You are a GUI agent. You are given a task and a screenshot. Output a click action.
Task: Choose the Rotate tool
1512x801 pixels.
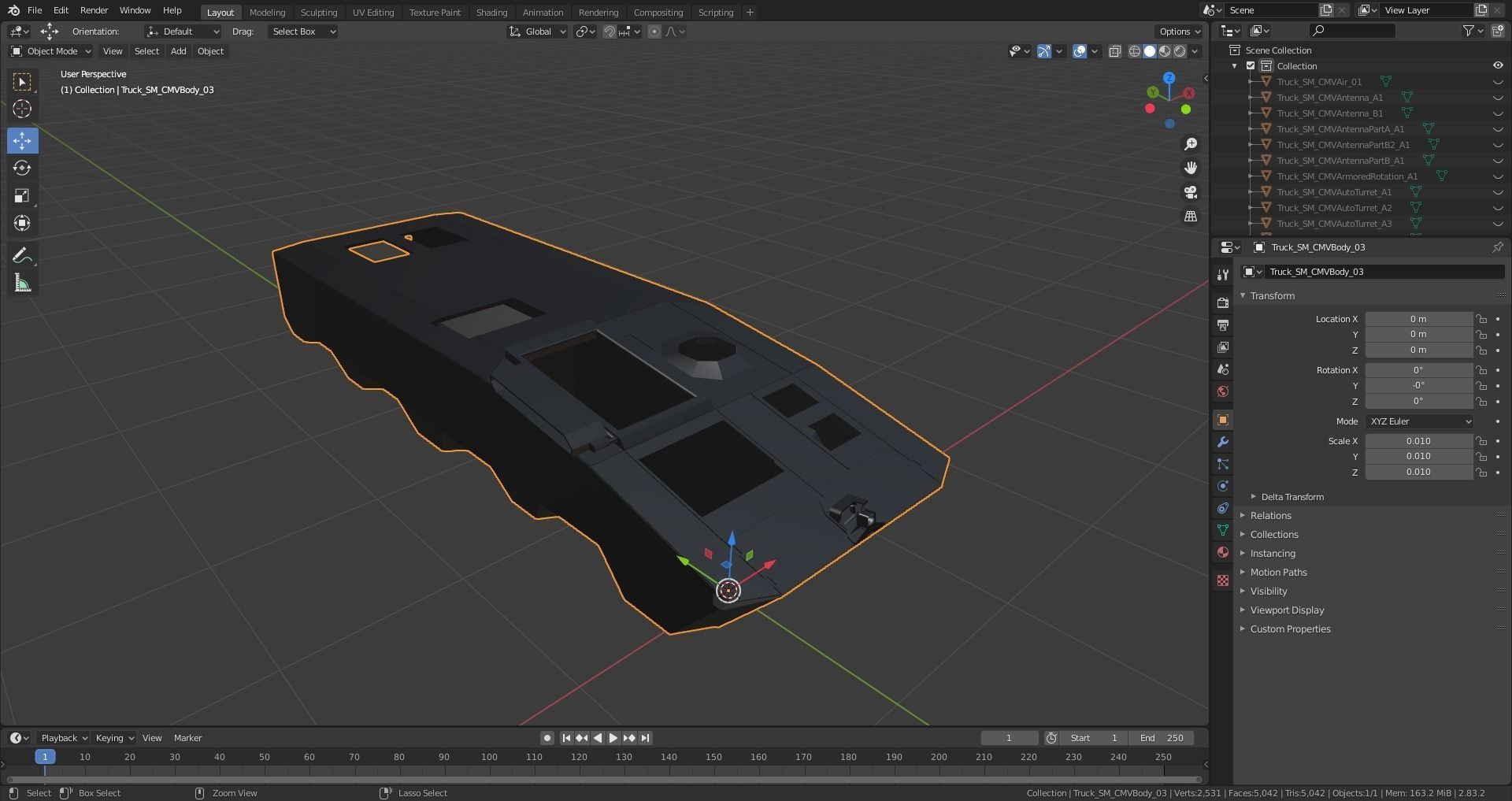tap(22, 168)
